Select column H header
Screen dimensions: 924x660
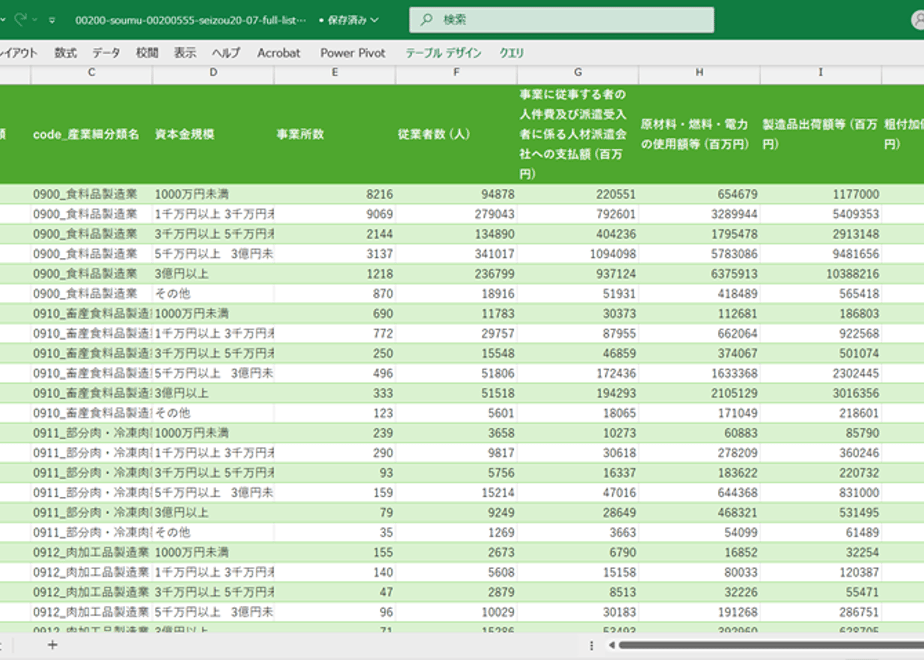pyautogui.click(x=699, y=72)
